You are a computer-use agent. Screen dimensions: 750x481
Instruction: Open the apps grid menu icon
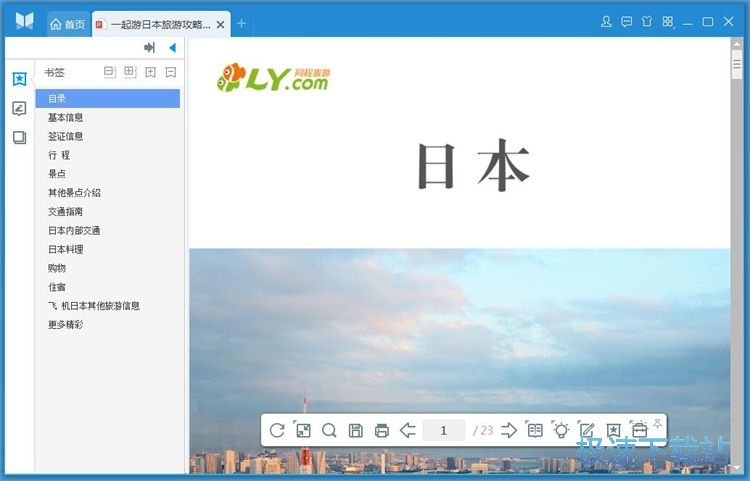click(x=668, y=22)
